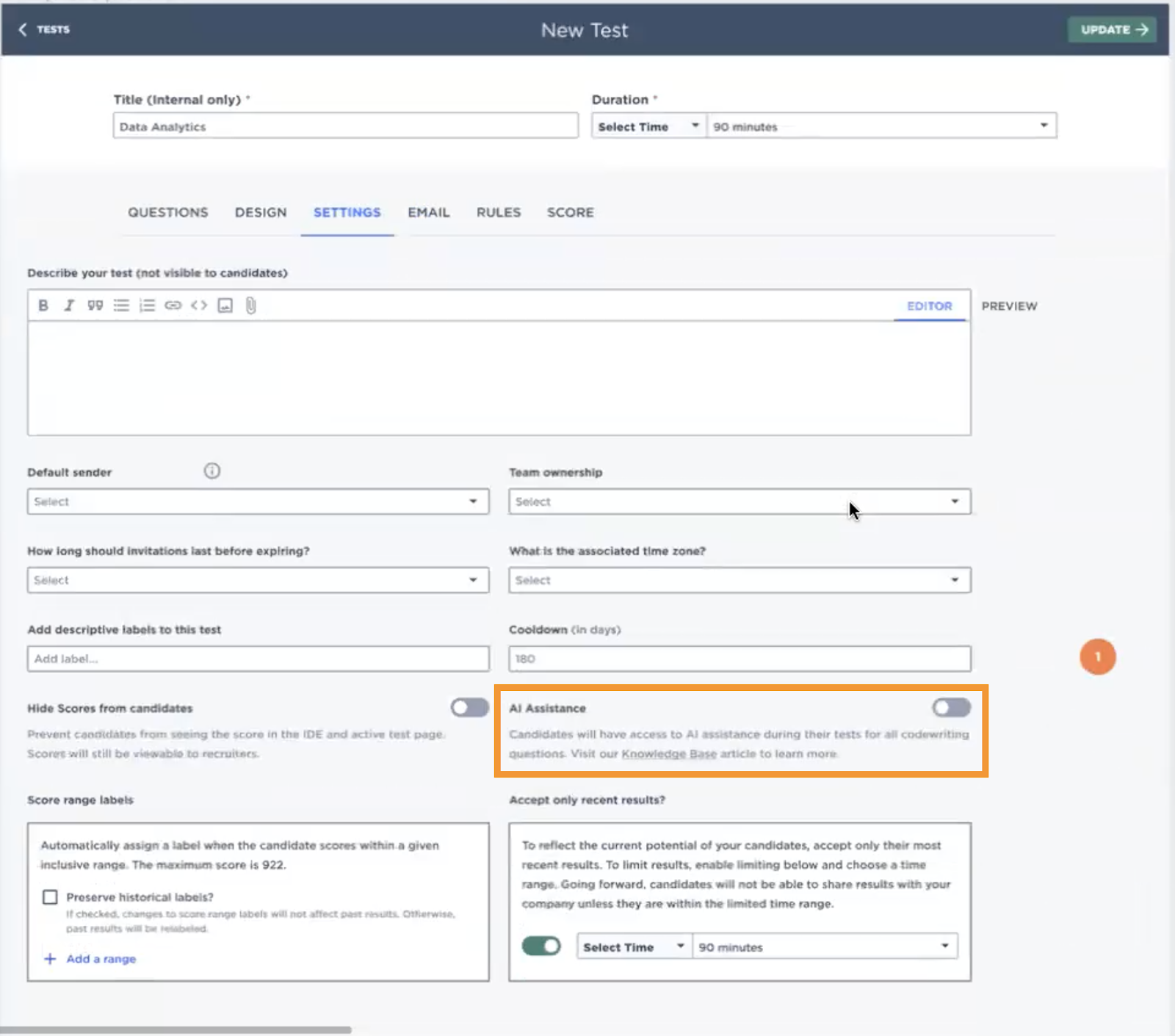Image resolution: width=1175 pixels, height=1036 pixels.
Task: Switch to the Questions tab
Action: point(168,212)
